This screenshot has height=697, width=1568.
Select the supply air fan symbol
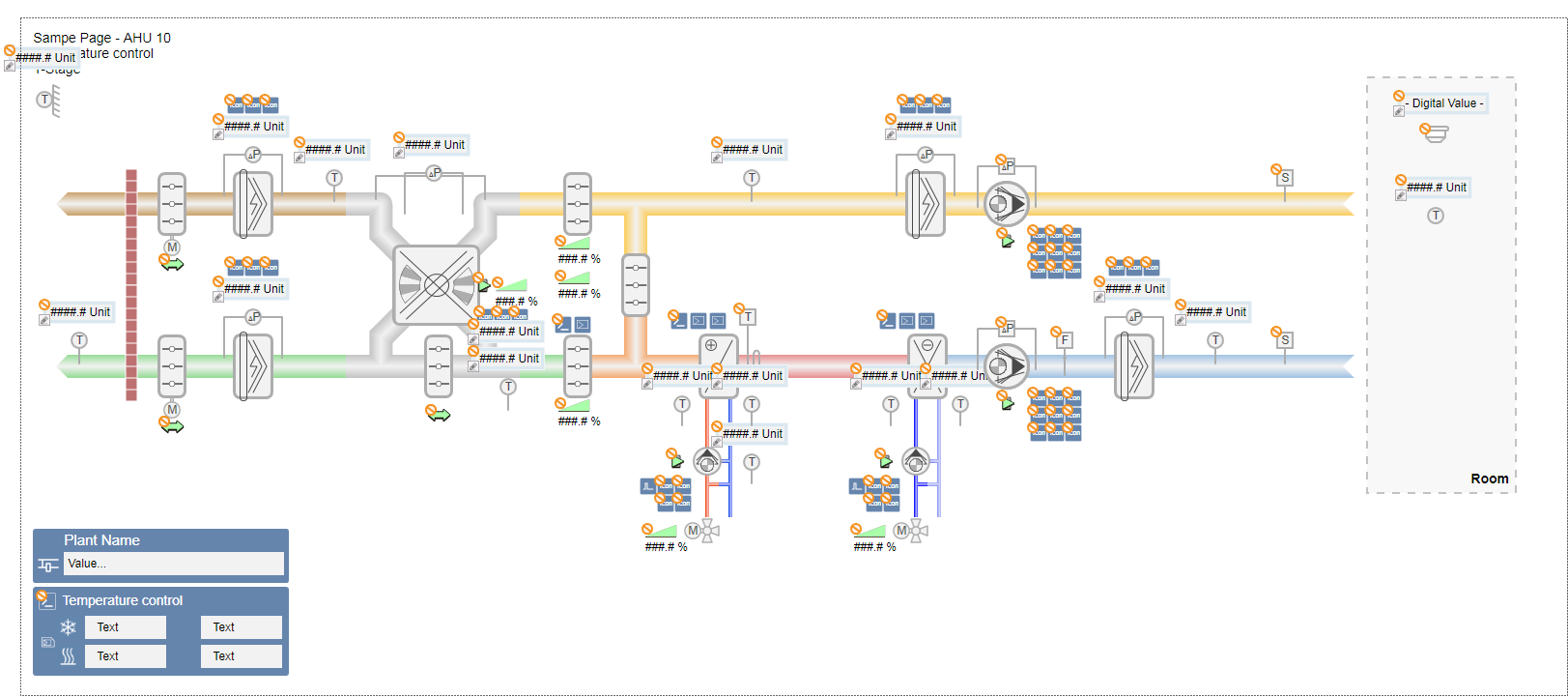point(1006,366)
